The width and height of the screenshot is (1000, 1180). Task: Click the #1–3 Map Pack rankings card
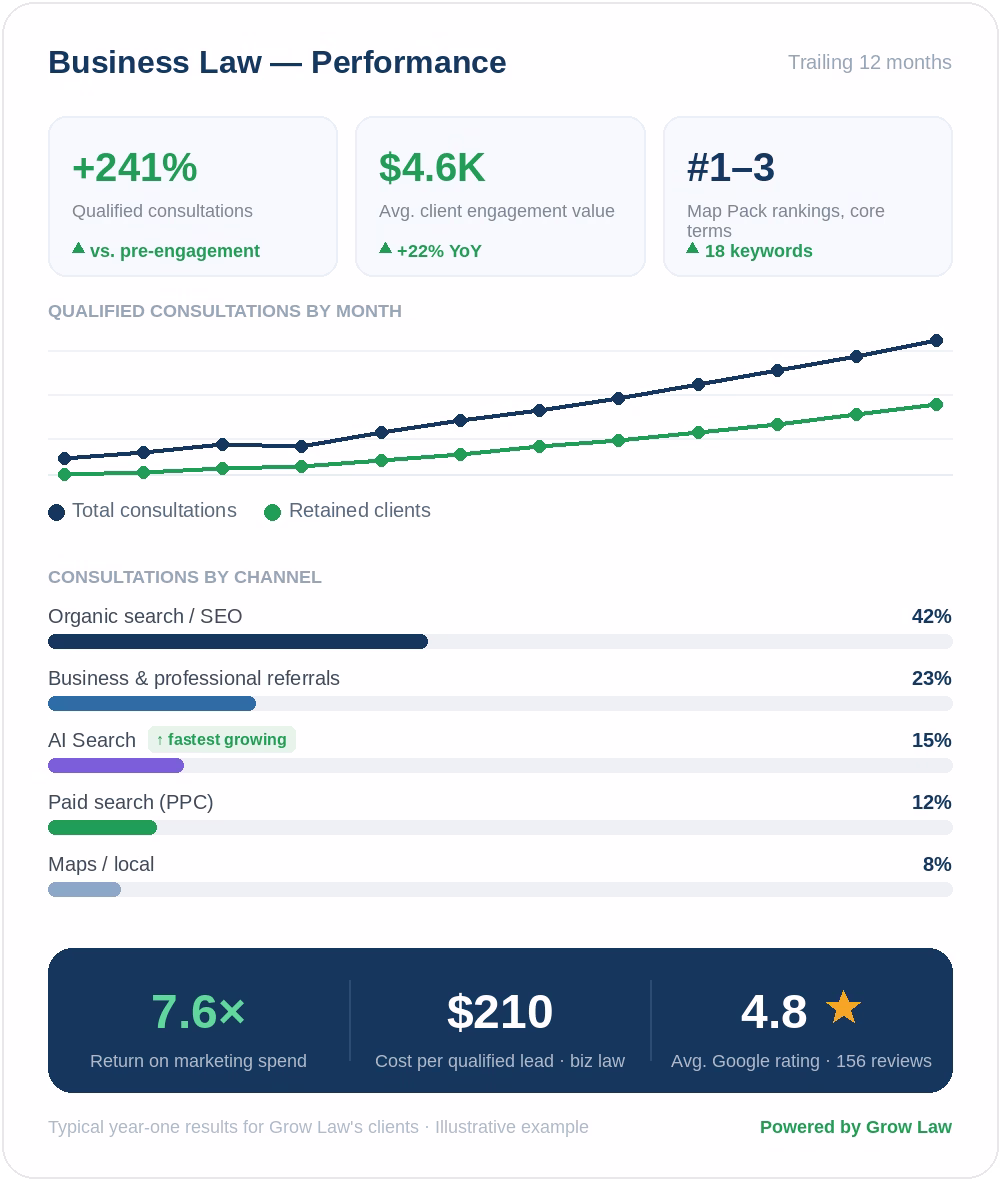(808, 196)
